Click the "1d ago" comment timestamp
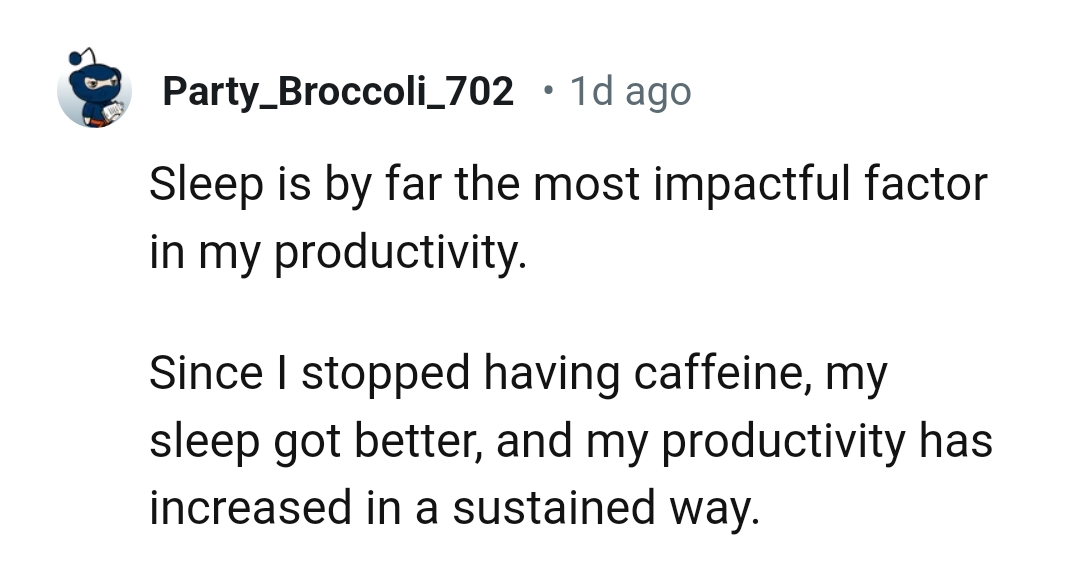 [x=630, y=92]
